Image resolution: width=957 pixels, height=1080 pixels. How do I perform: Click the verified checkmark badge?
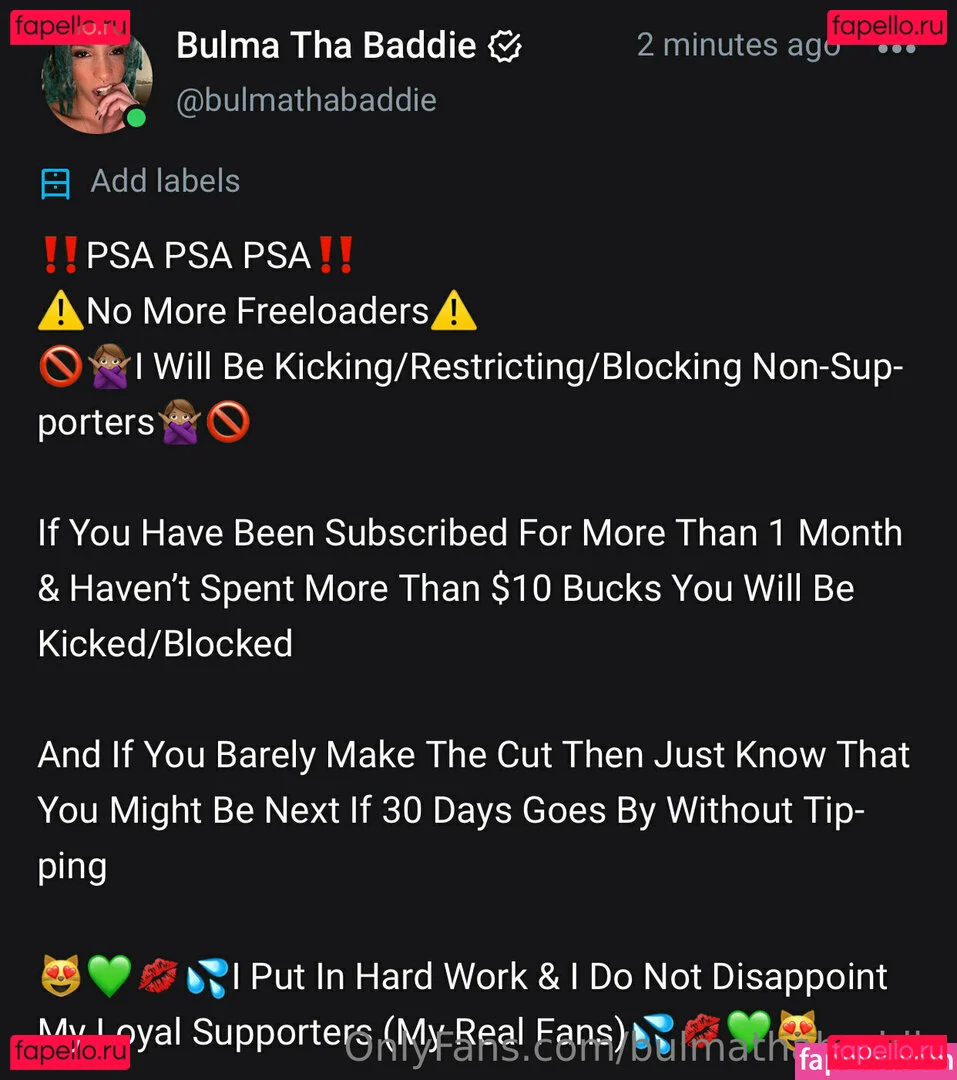coord(504,47)
